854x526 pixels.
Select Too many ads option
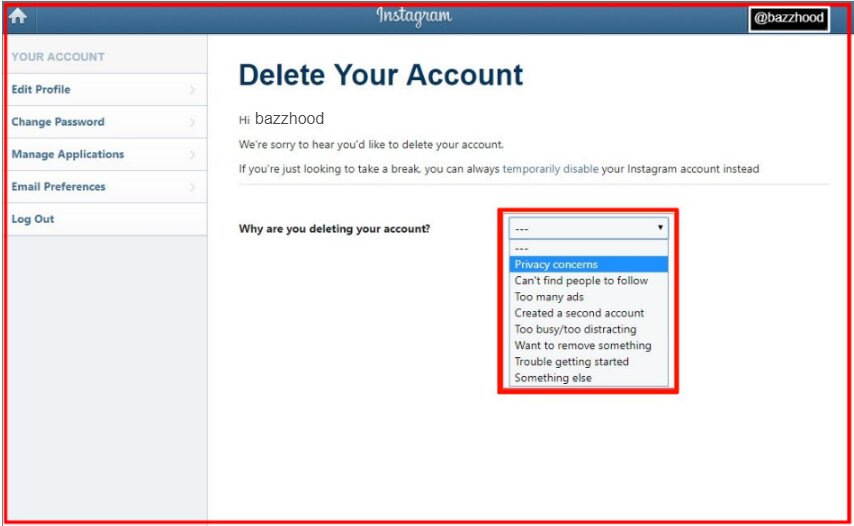[588, 297]
